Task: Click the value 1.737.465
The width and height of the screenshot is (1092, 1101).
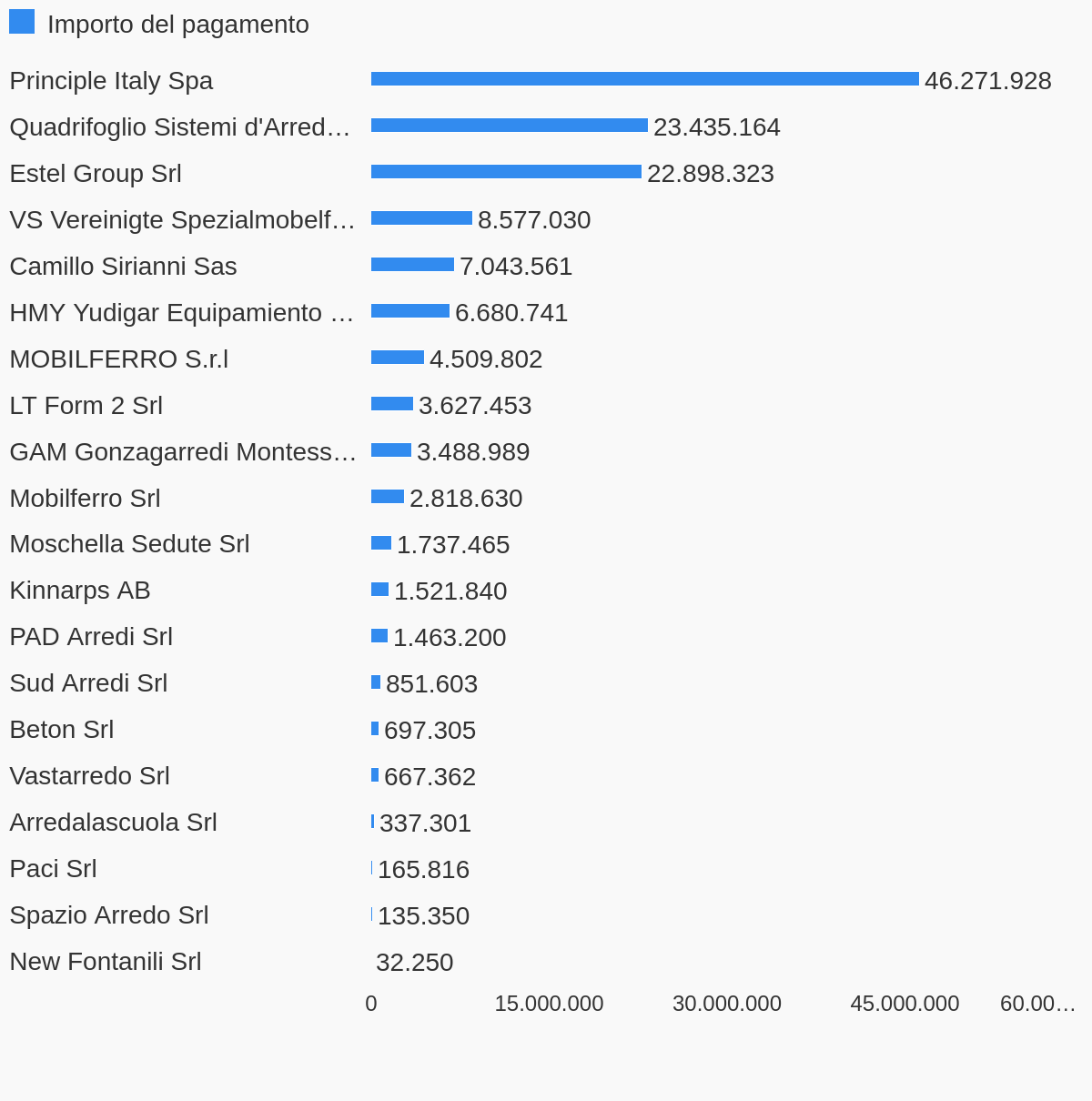Action: coord(453,545)
